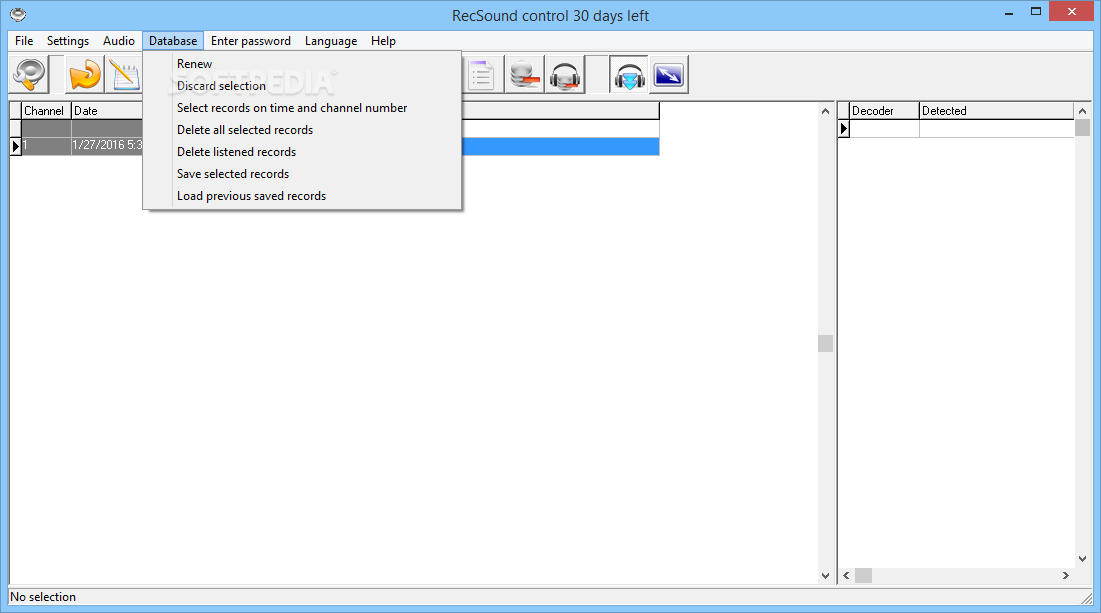
Task: Click the records list scroll up arrow
Action: (x=825, y=111)
